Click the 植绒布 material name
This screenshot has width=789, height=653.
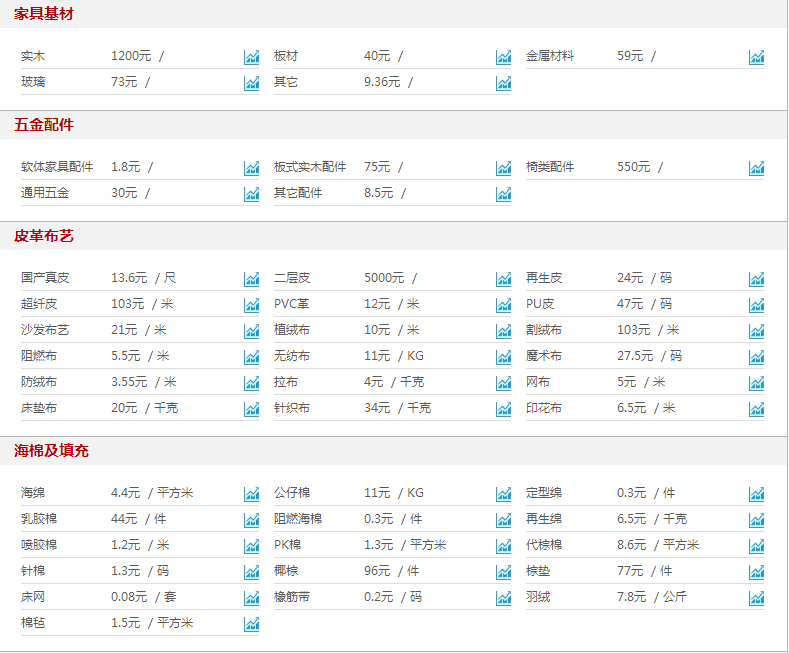(292, 330)
